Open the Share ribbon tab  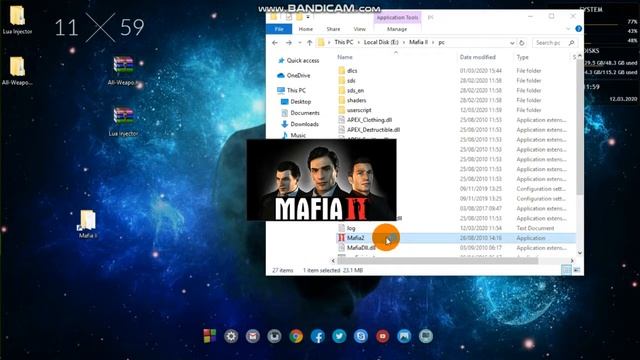(x=333, y=29)
